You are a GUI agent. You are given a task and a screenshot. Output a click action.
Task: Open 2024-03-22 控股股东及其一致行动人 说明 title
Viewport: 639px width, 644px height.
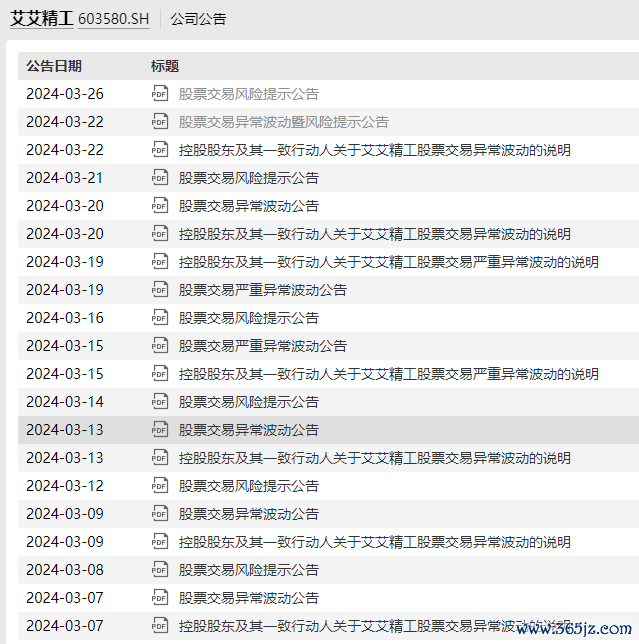coord(375,150)
